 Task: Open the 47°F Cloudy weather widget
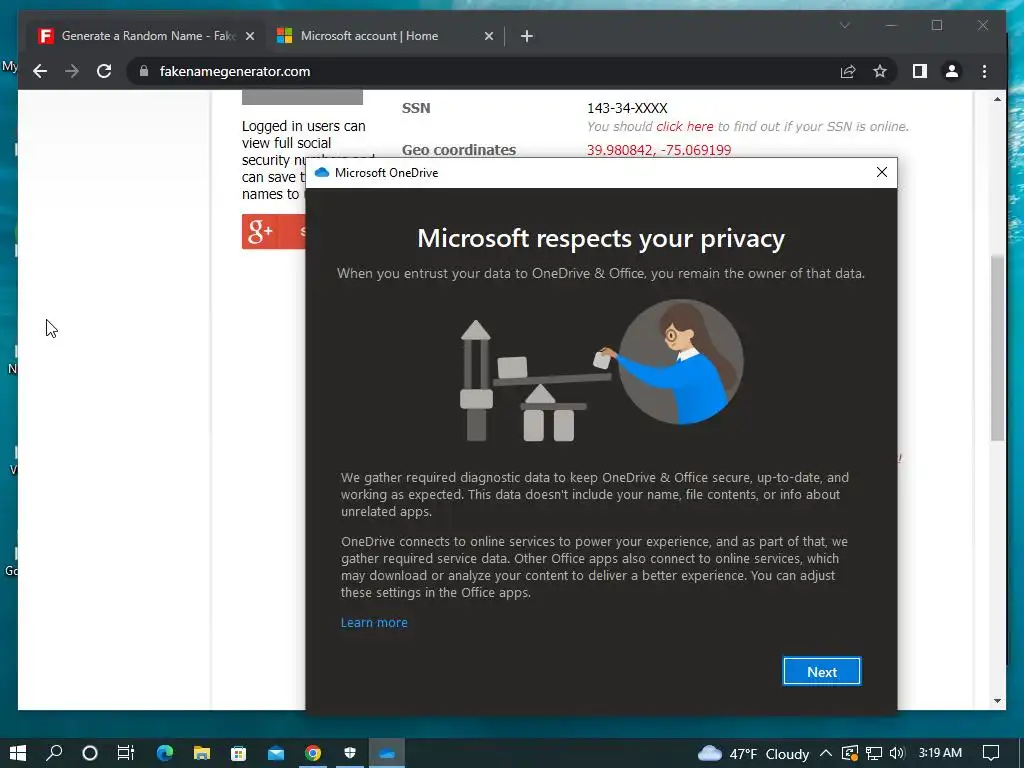coord(753,754)
